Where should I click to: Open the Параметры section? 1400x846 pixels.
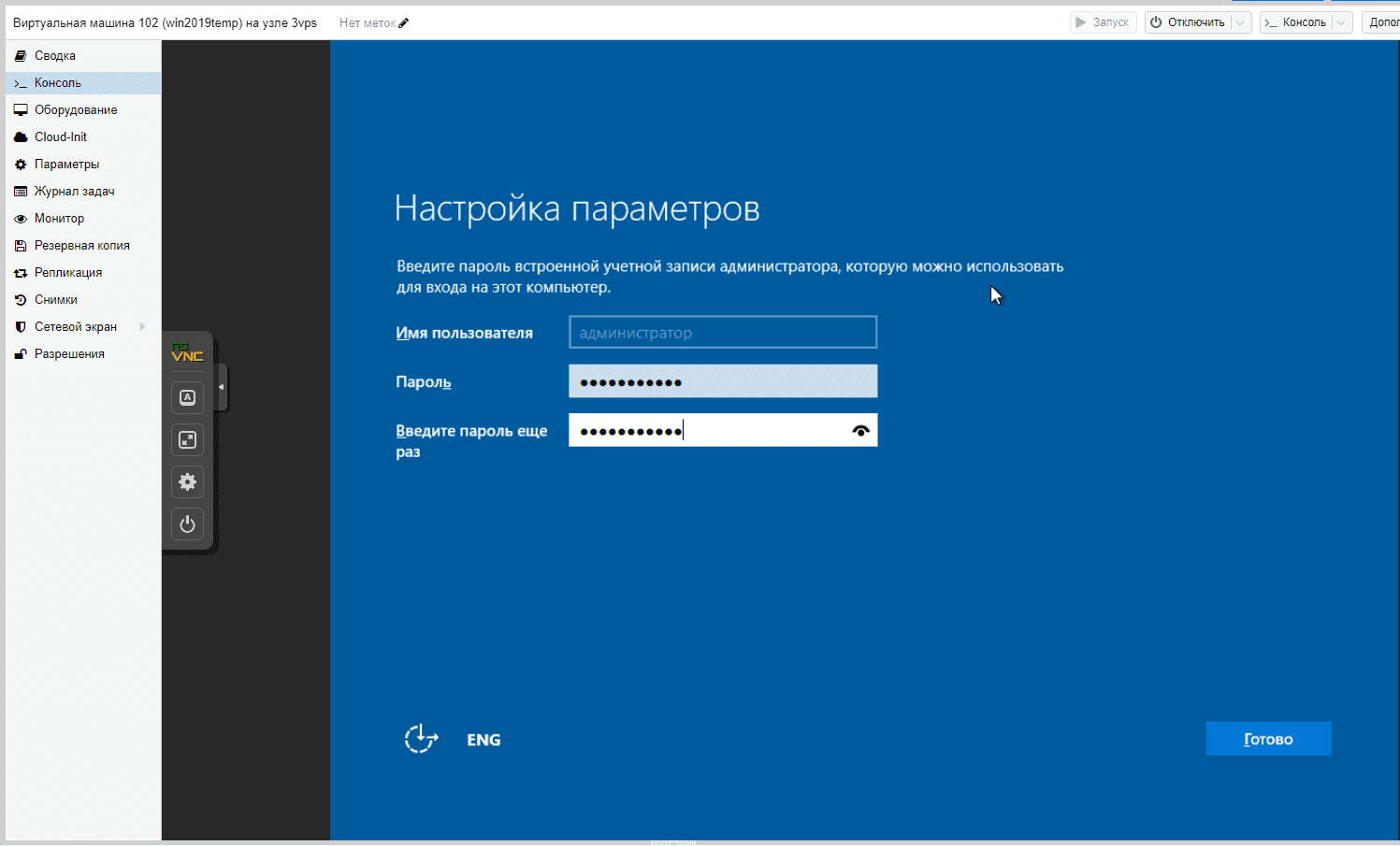coord(83,165)
